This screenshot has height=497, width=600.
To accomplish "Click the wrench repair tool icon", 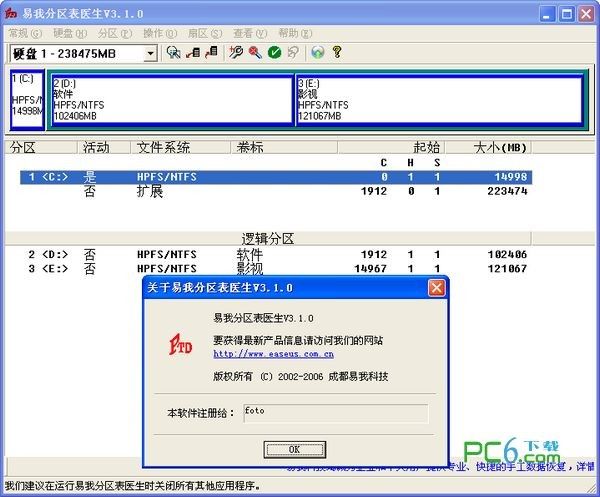I will click(x=236, y=52).
